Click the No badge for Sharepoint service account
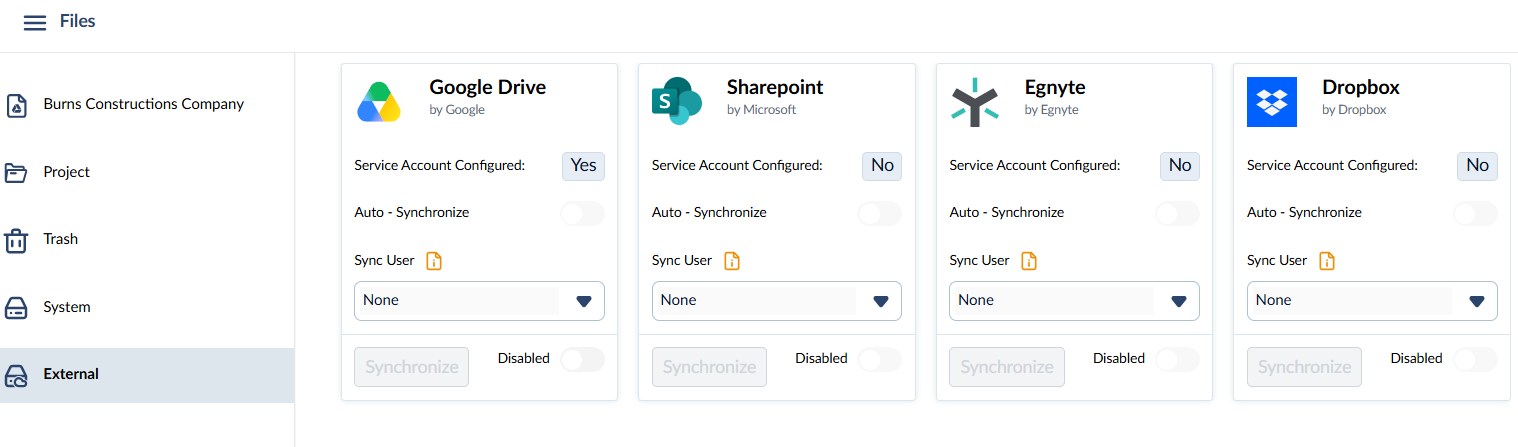Image resolution: width=1518 pixels, height=447 pixels. coord(882,166)
